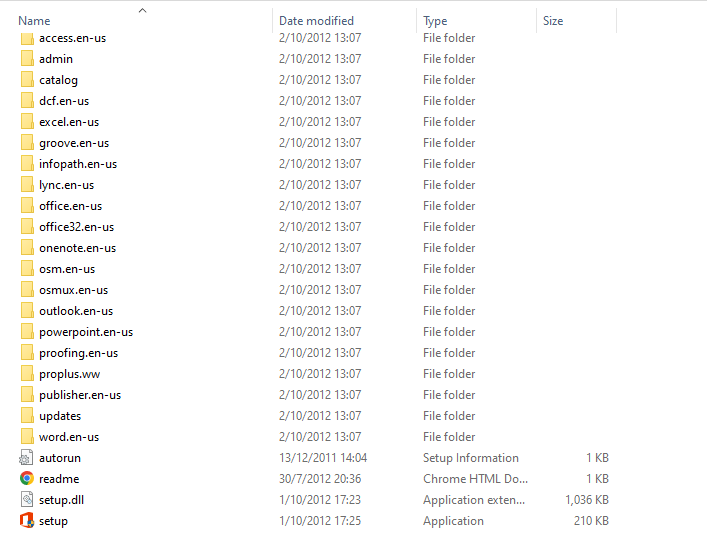The width and height of the screenshot is (707, 552).
Task: Select the admin folder icon
Action: [27, 59]
